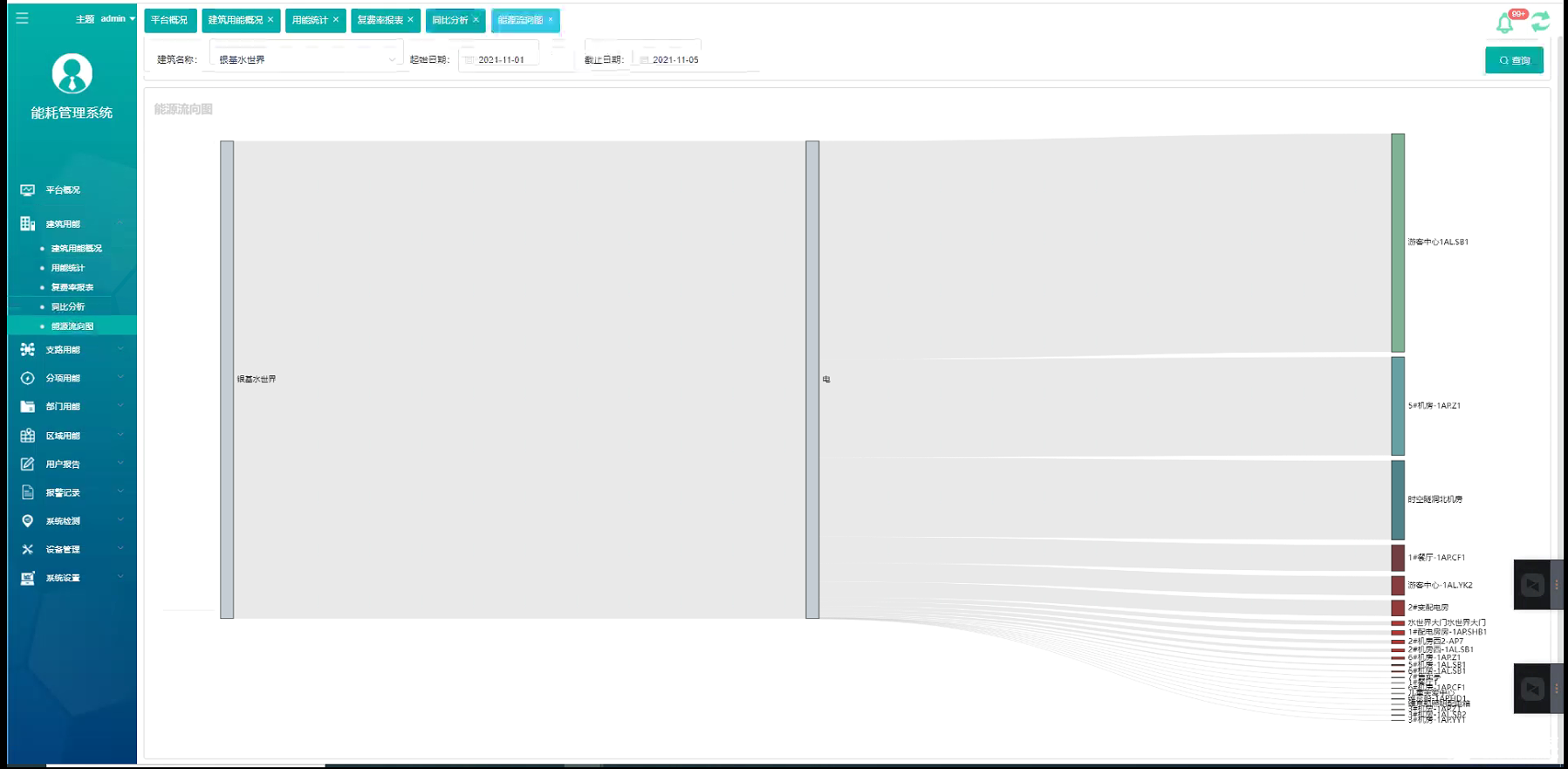Close the 复费率报表 tab
Viewport: 1568px width, 769px height.
(411, 20)
